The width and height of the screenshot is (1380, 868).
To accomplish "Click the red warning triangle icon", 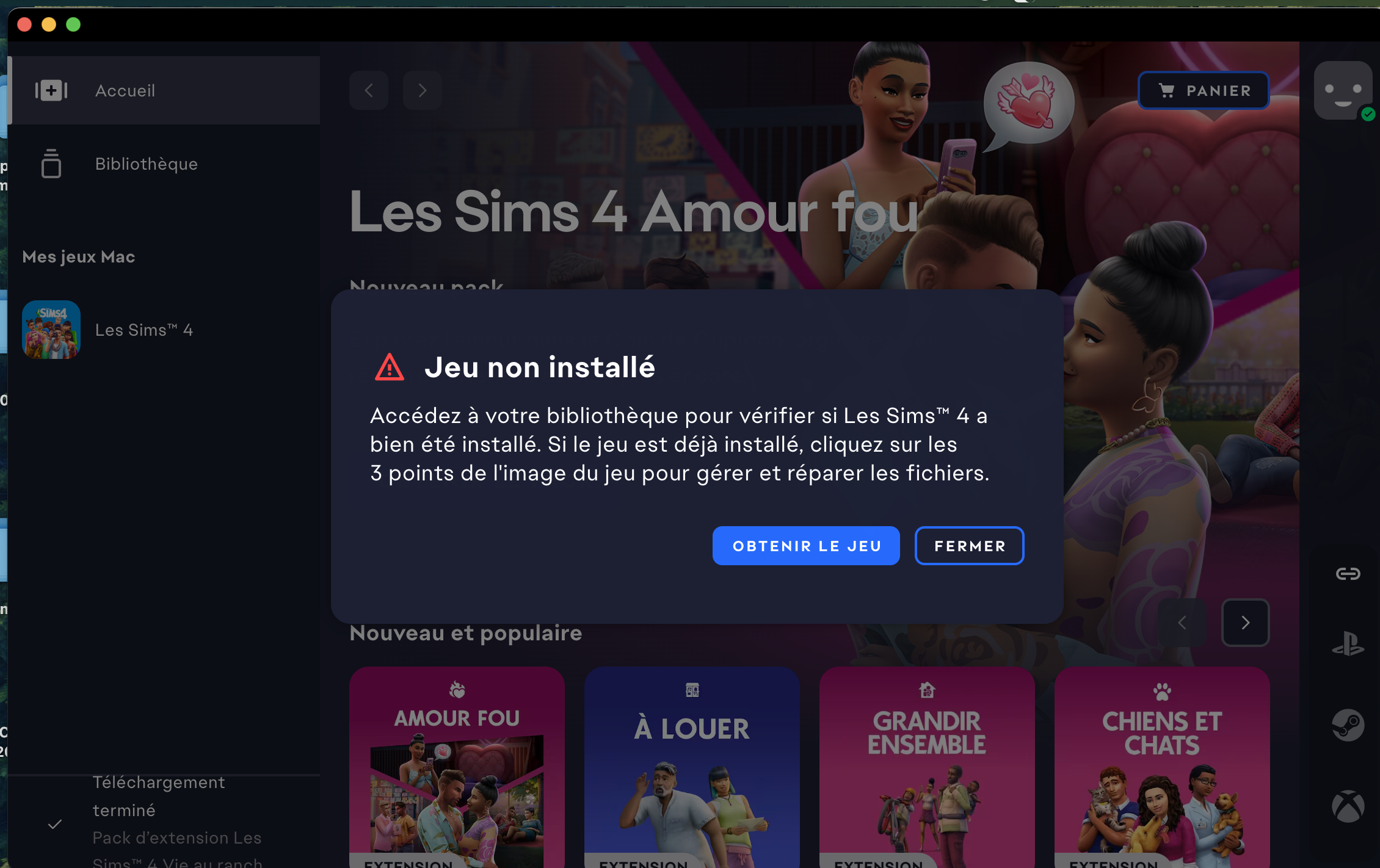I will (x=390, y=367).
